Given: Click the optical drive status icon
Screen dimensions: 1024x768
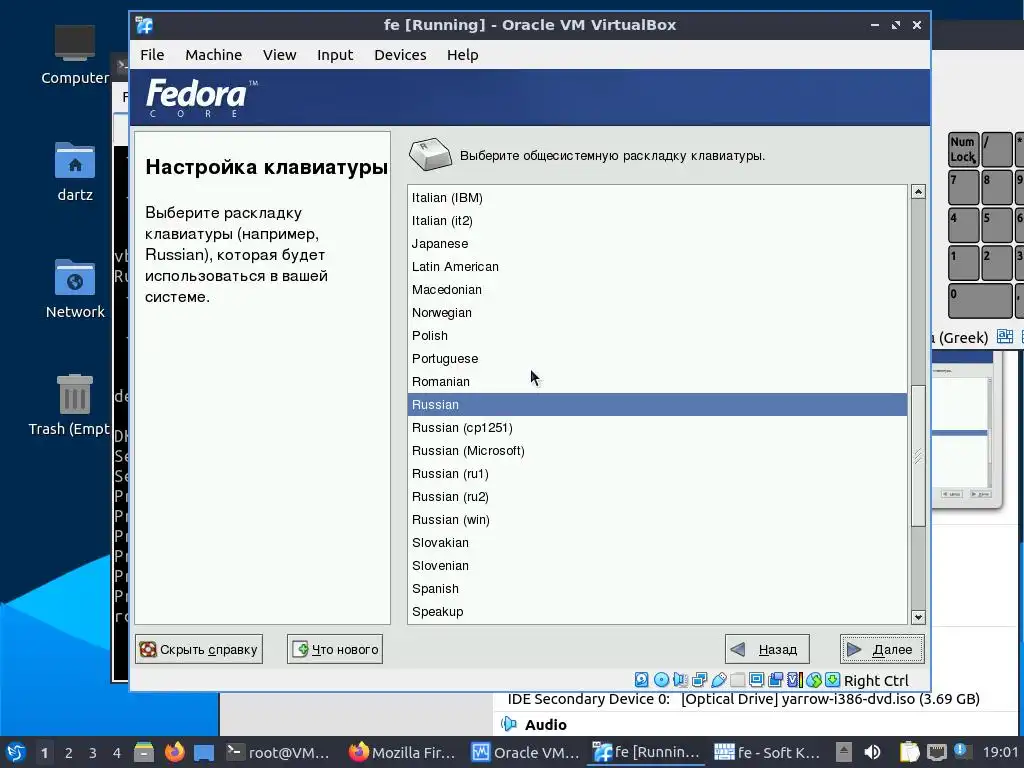Looking at the screenshot, I should (x=661, y=680).
